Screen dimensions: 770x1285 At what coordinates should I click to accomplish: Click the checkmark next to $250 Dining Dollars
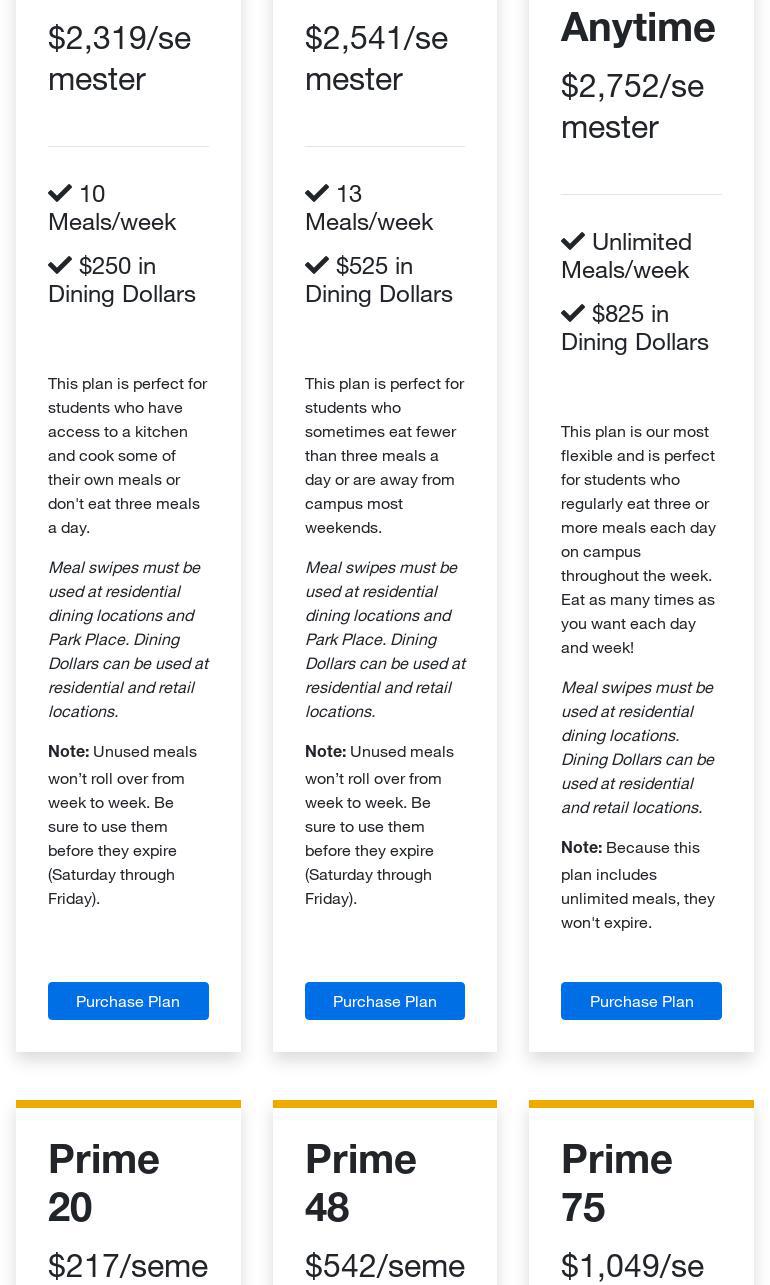(x=60, y=265)
